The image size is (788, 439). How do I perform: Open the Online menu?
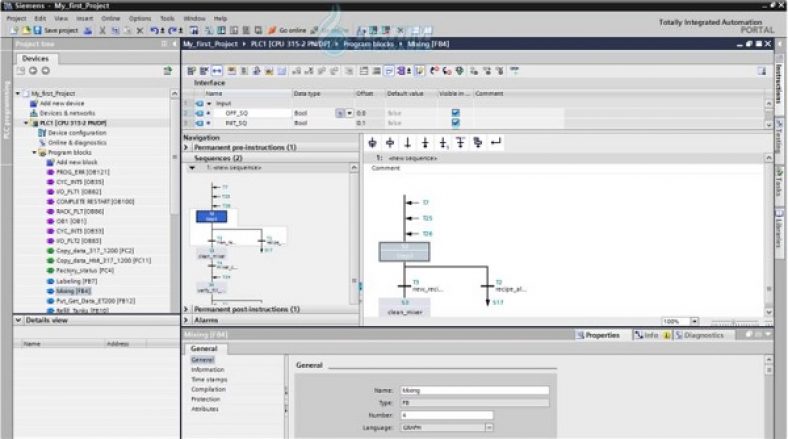111,18
